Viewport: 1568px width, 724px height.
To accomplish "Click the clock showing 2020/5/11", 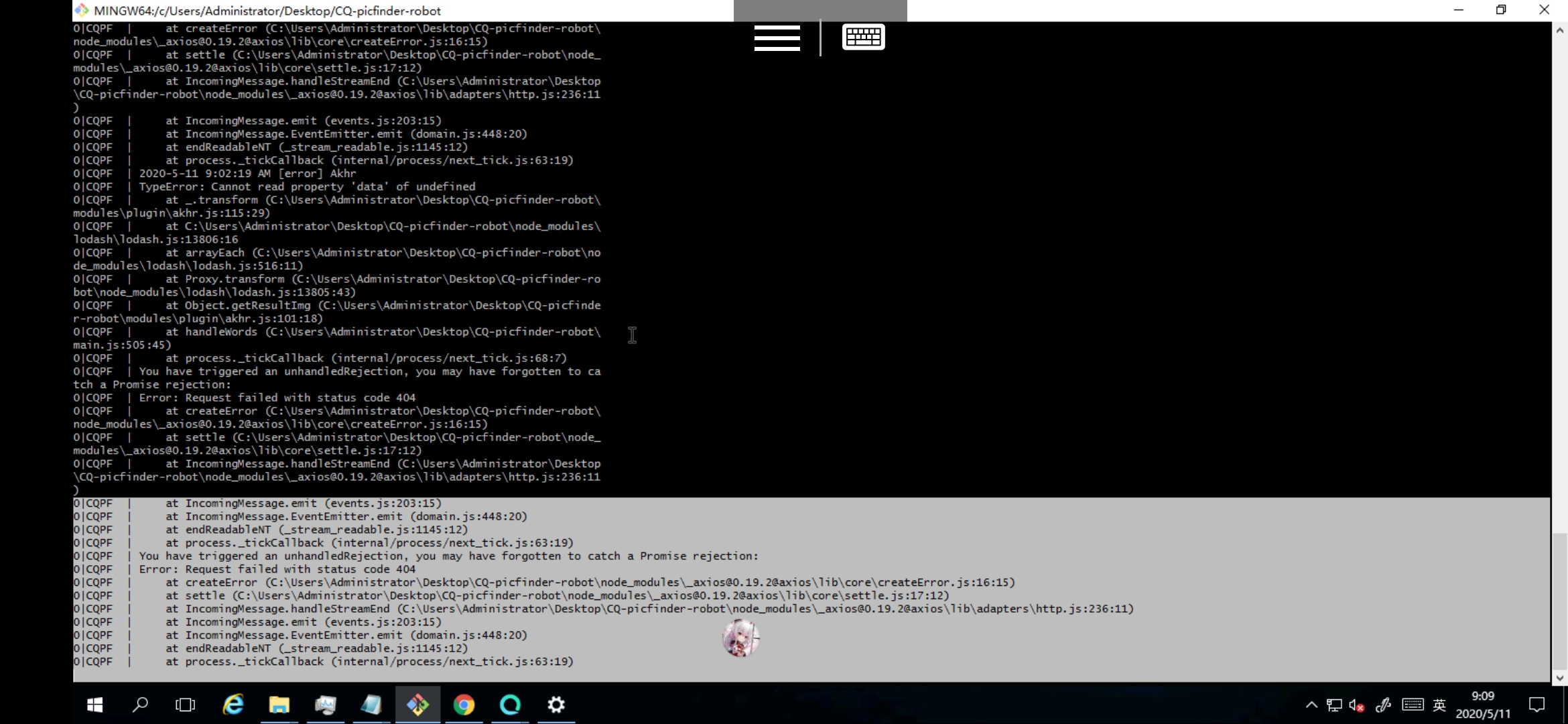I will (x=1482, y=705).
